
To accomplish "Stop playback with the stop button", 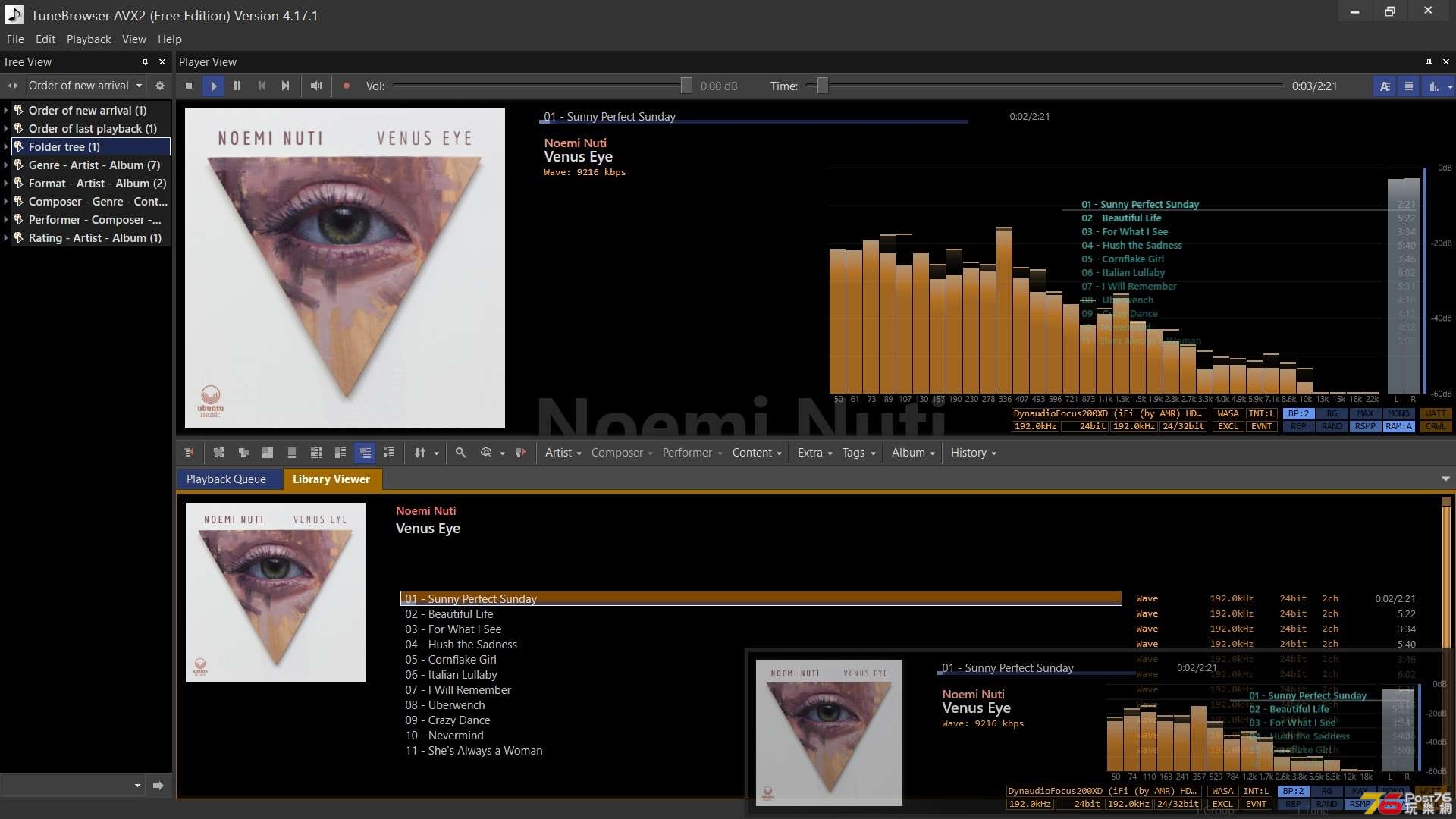I will pyautogui.click(x=189, y=86).
